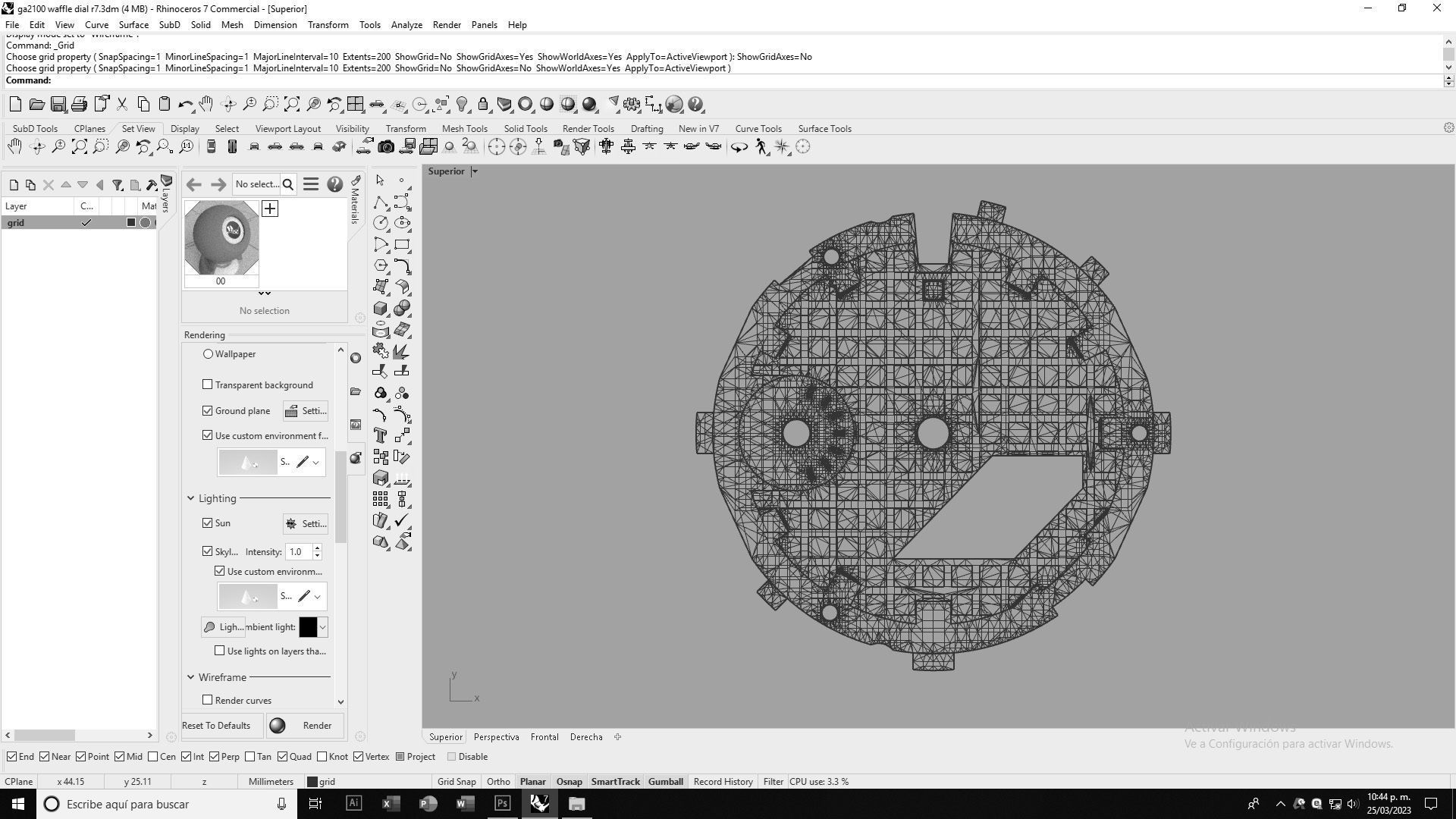Select the Circle tool in left toolbar
The height and width of the screenshot is (819, 1456).
[381, 223]
